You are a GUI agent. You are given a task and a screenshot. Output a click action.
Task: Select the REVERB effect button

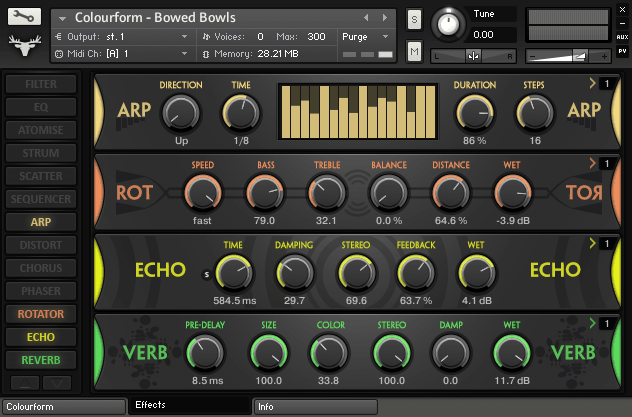(41, 360)
